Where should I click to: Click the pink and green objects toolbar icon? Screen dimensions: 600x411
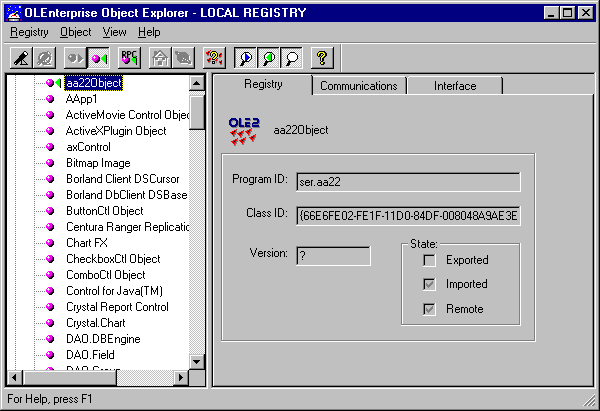(x=99, y=58)
